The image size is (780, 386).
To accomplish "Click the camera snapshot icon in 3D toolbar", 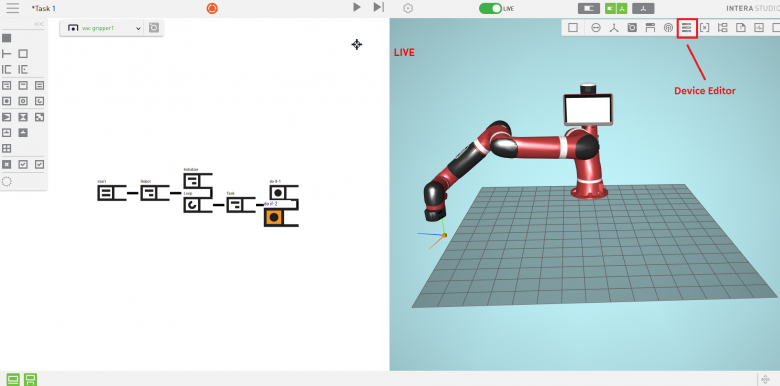I will point(632,28).
